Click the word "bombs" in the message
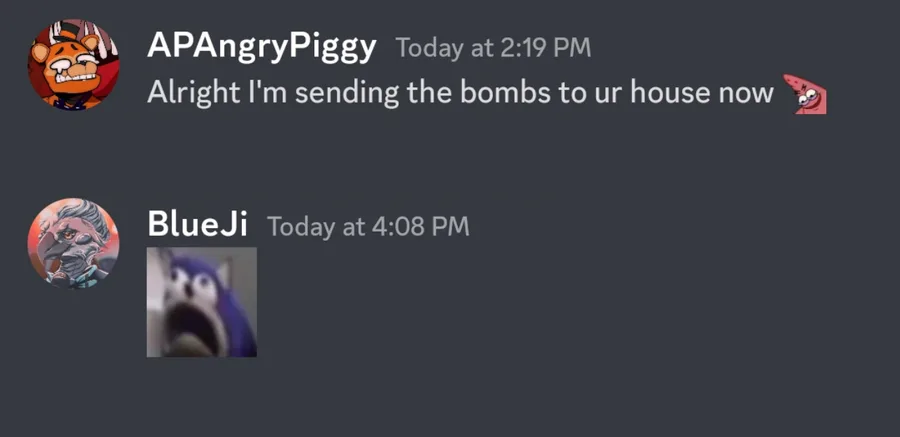The image size is (900, 437). coord(505,93)
